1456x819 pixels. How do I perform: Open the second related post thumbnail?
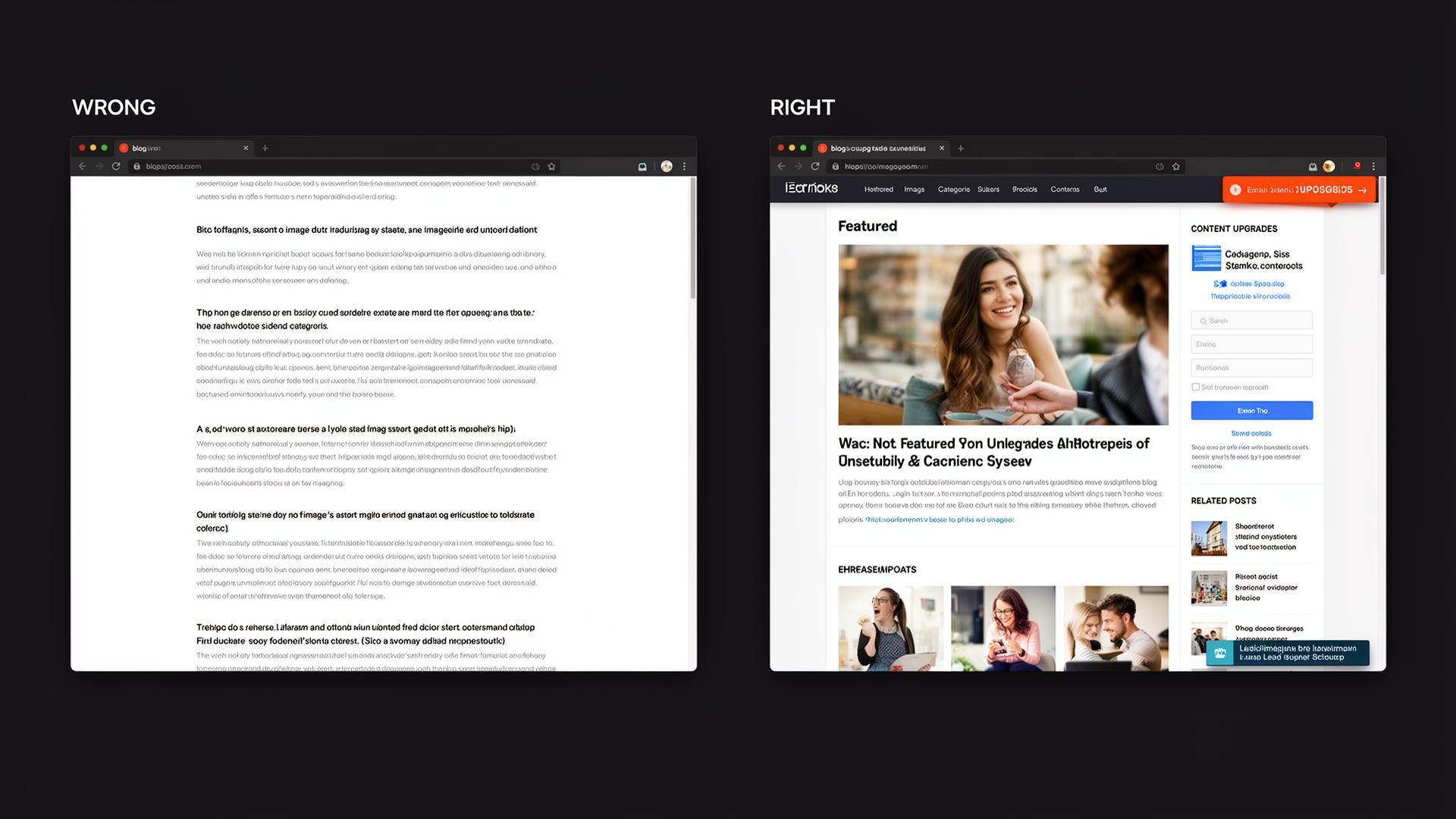coord(1209,588)
